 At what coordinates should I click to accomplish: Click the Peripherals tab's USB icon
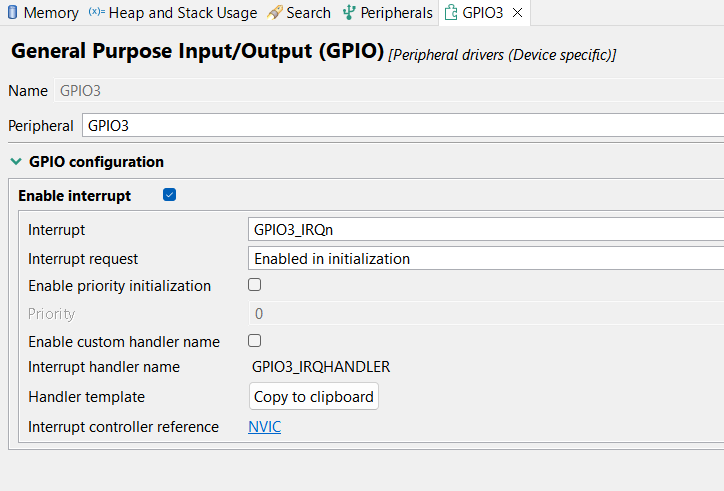pyautogui.click(x=349, y=13)
